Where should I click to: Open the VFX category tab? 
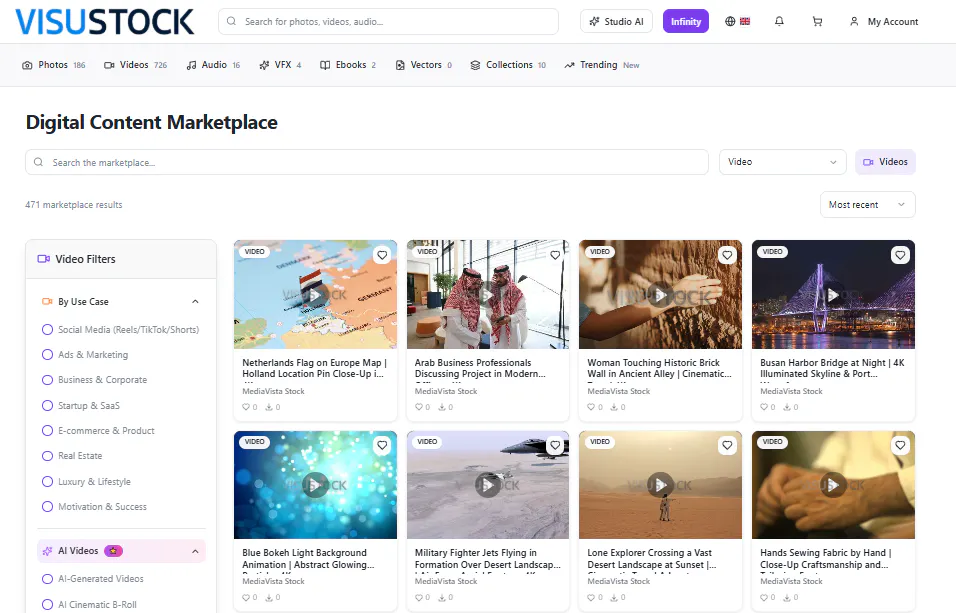pos(280,65)
